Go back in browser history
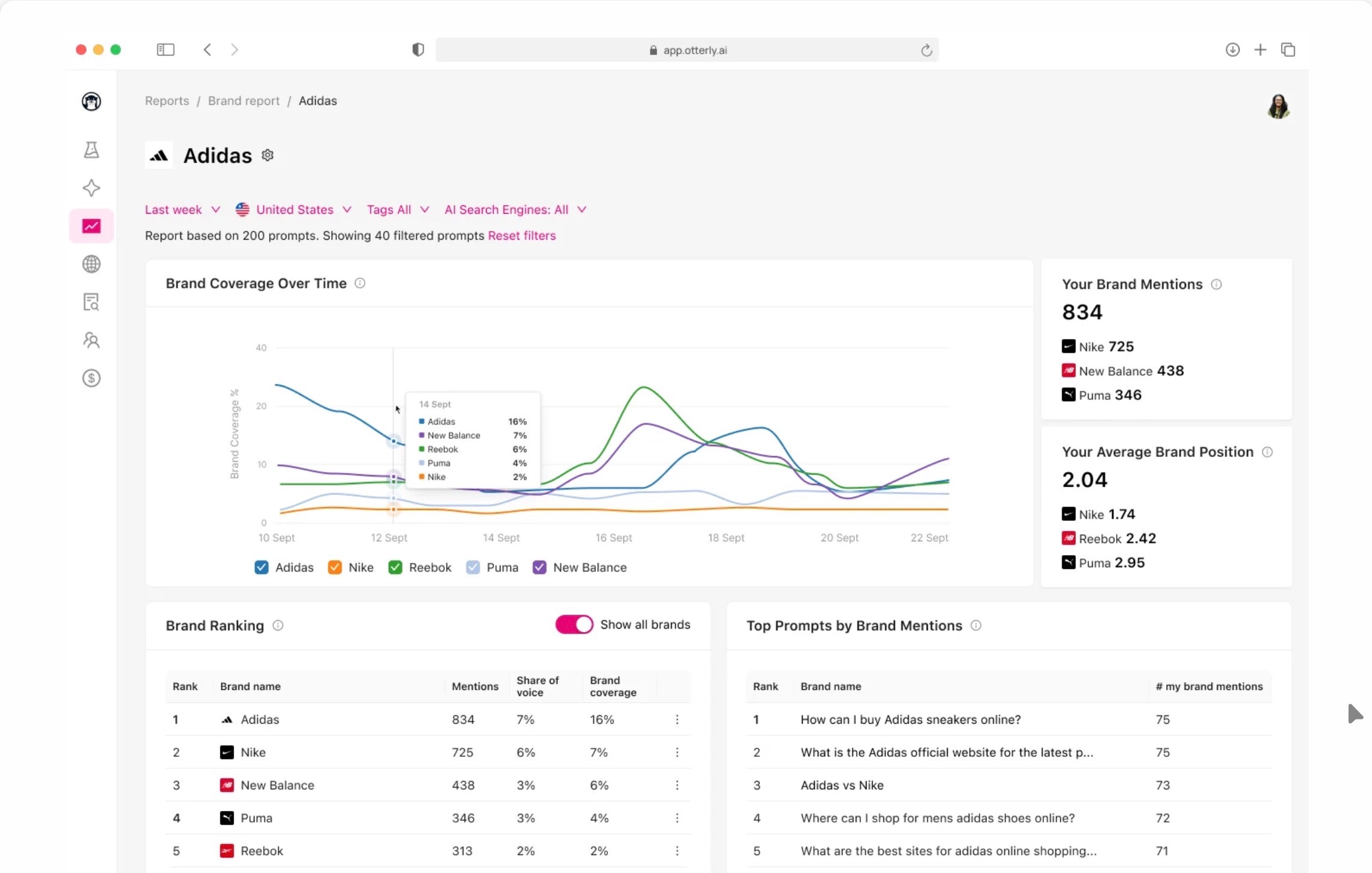The width and height of the screenshot is (1372, 873). [207, 49]
